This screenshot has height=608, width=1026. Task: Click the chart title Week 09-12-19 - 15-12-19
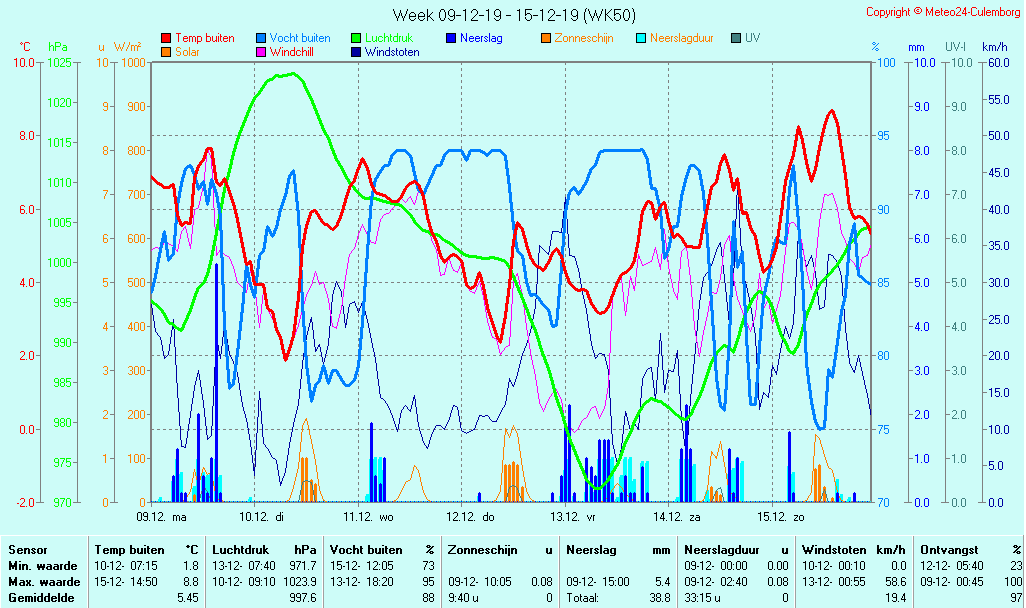click(513, 14)
